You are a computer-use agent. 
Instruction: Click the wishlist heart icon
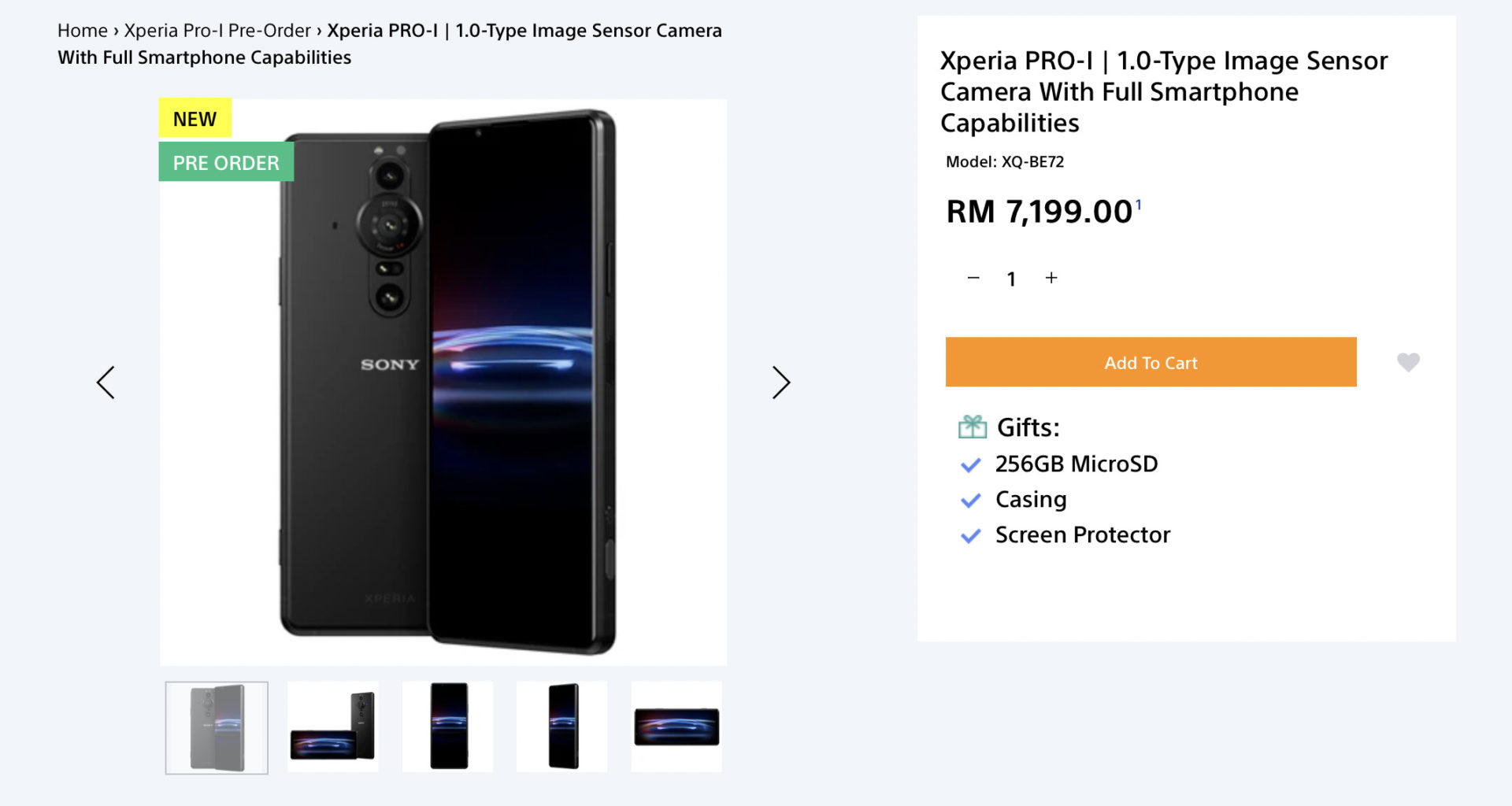click(x=1408, y=362)
